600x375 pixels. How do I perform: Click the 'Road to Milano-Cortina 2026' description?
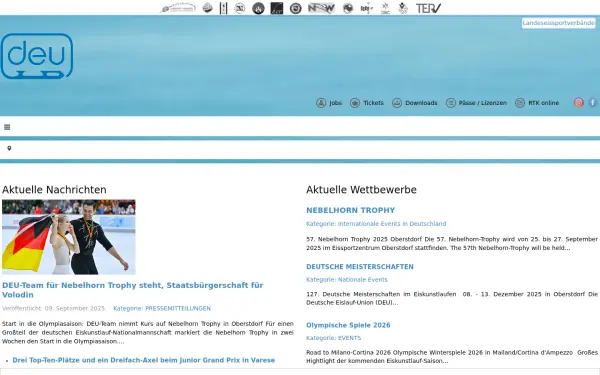(x=452, y=356)
